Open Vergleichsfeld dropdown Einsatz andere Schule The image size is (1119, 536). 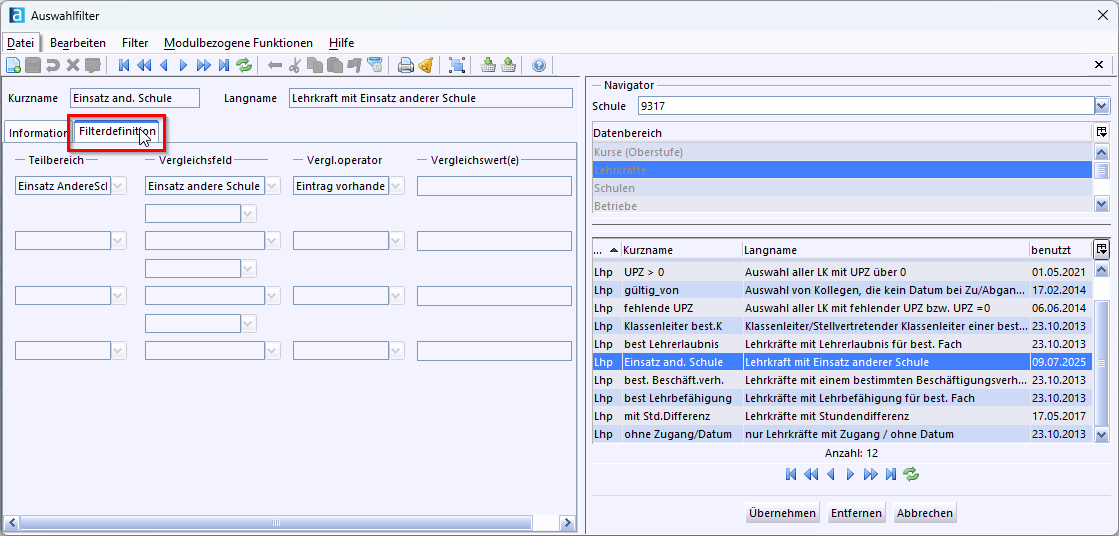[x=273, y=186]
